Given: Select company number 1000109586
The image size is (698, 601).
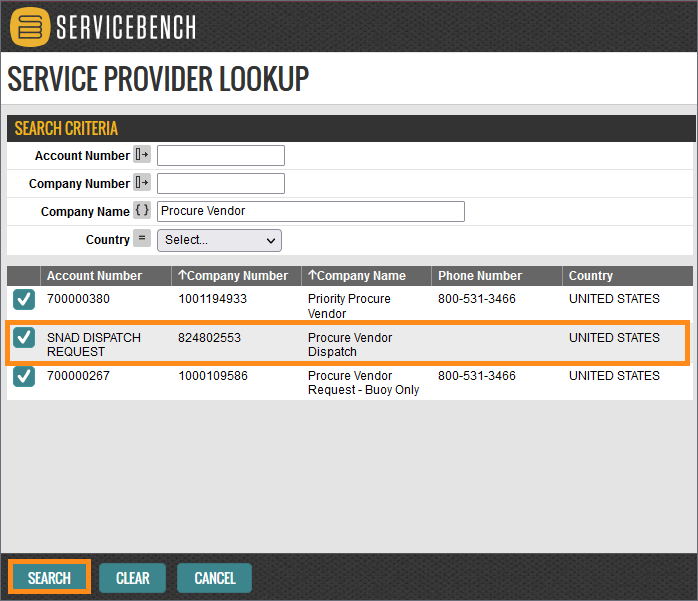Looking at the screenshot, I should (213, 376).
